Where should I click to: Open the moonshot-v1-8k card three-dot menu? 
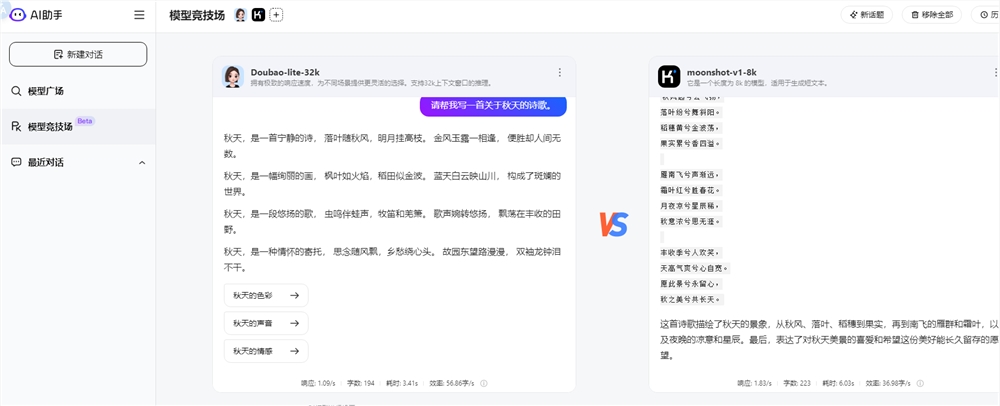click(x=995, y=72)
